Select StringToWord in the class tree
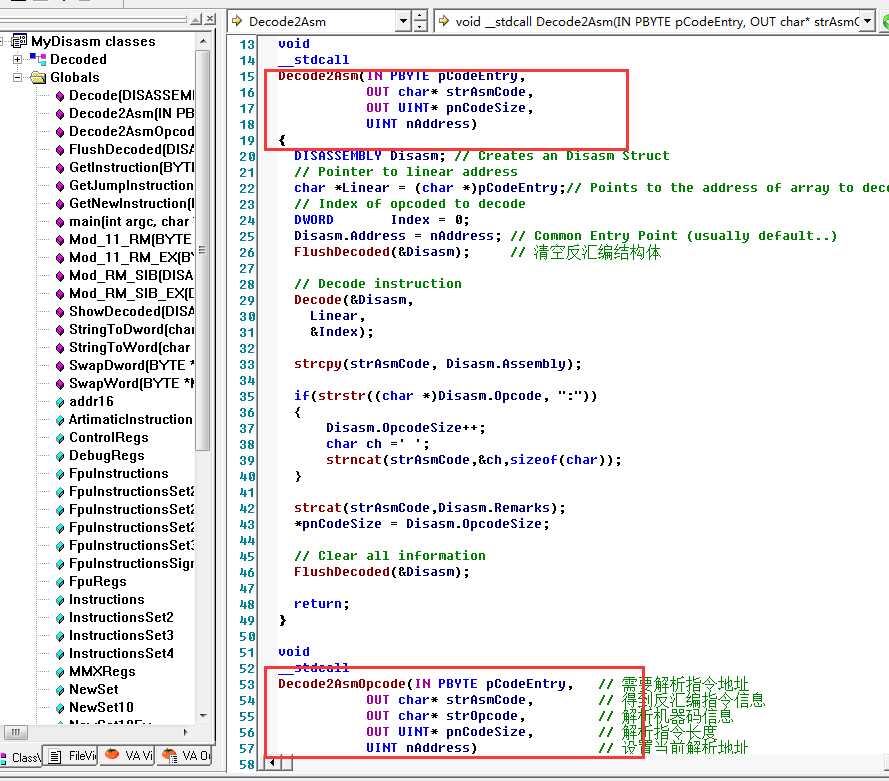889x781 pixels. 129,347
